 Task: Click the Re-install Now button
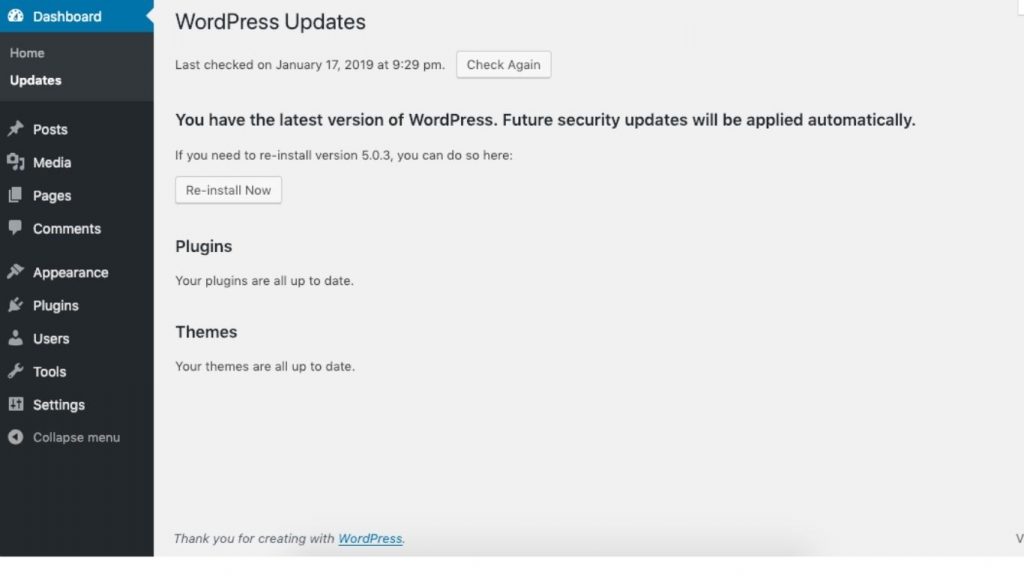[228, 190]
